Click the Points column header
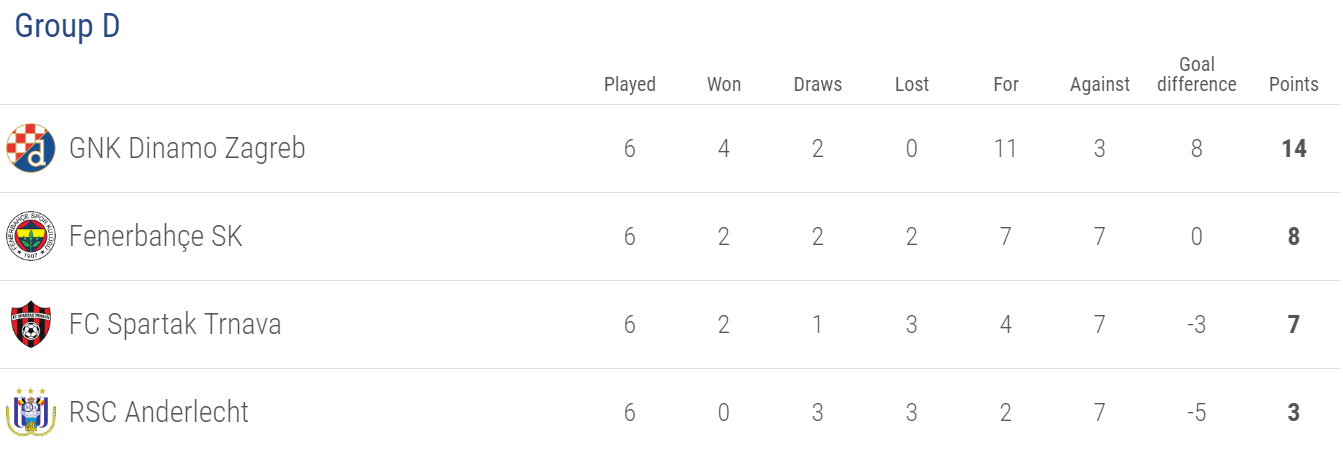Viewport: 1343px width, 464px height. [1294, 85]
